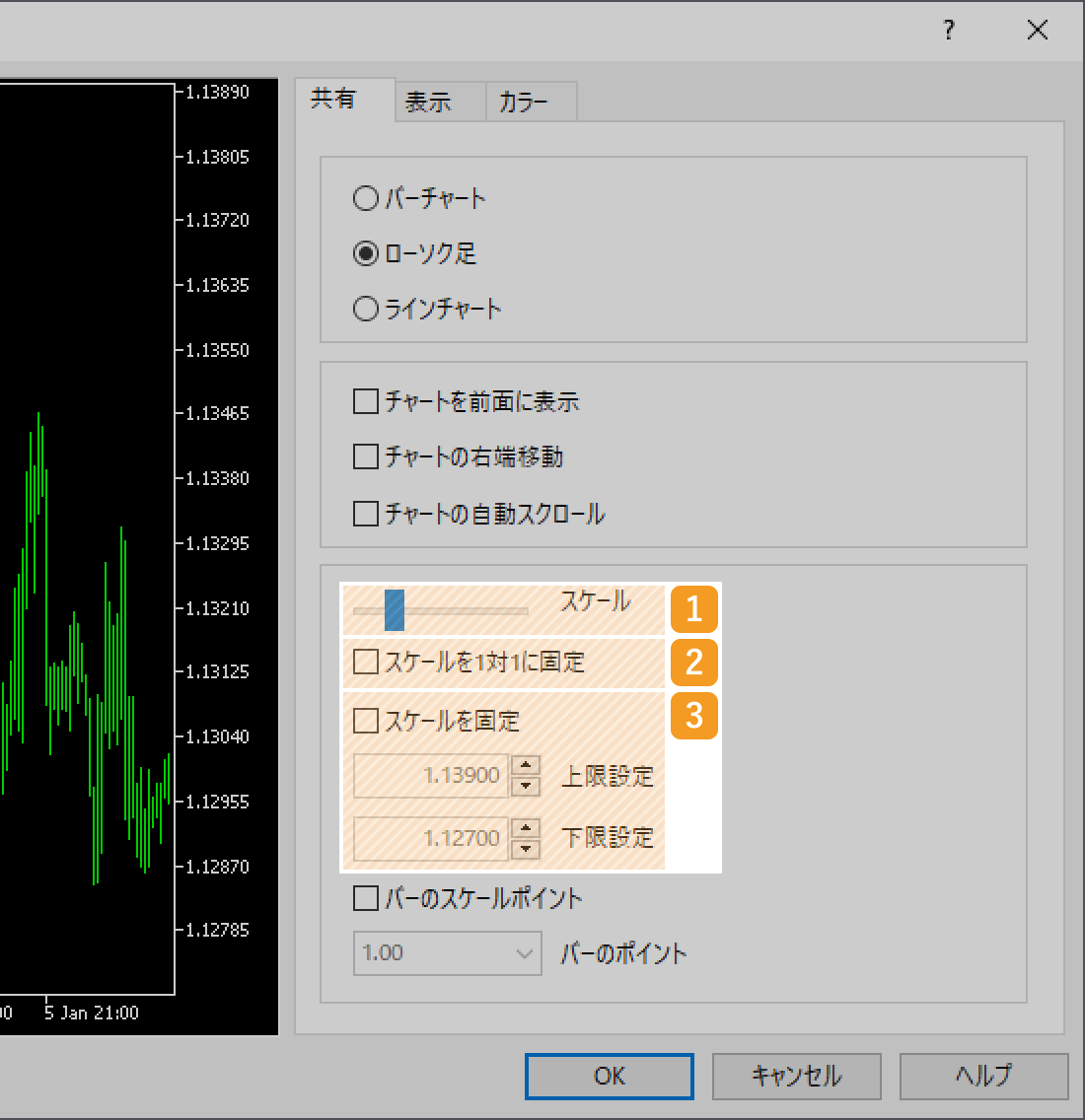
Task: Confirm with the OK button
Action: click(609, 1077)
